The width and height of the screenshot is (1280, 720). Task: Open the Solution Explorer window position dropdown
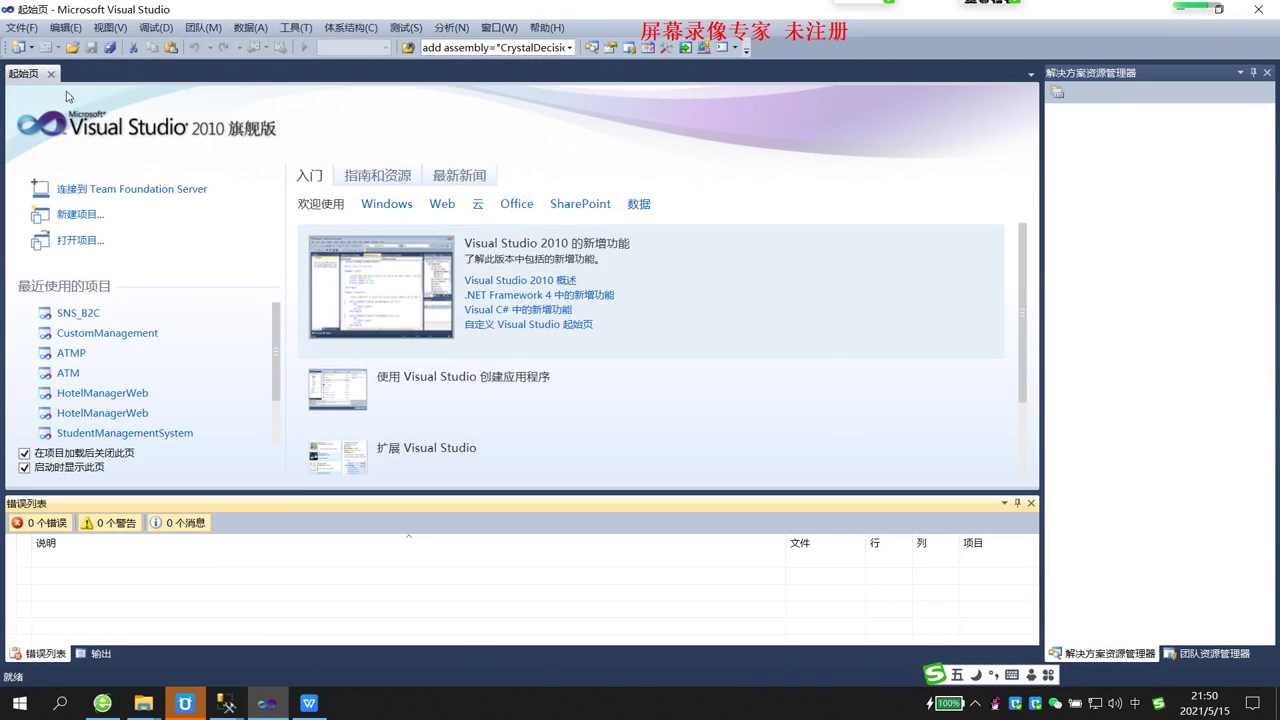point(1240,72)
